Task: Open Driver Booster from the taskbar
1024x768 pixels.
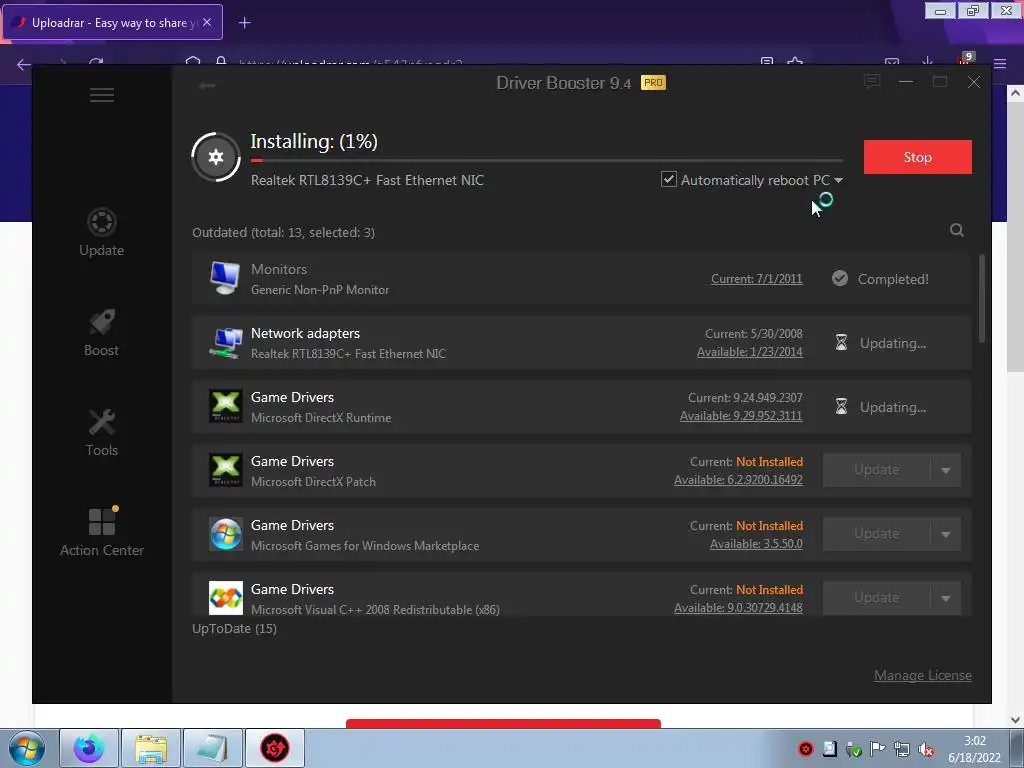Action: point(275,748)
